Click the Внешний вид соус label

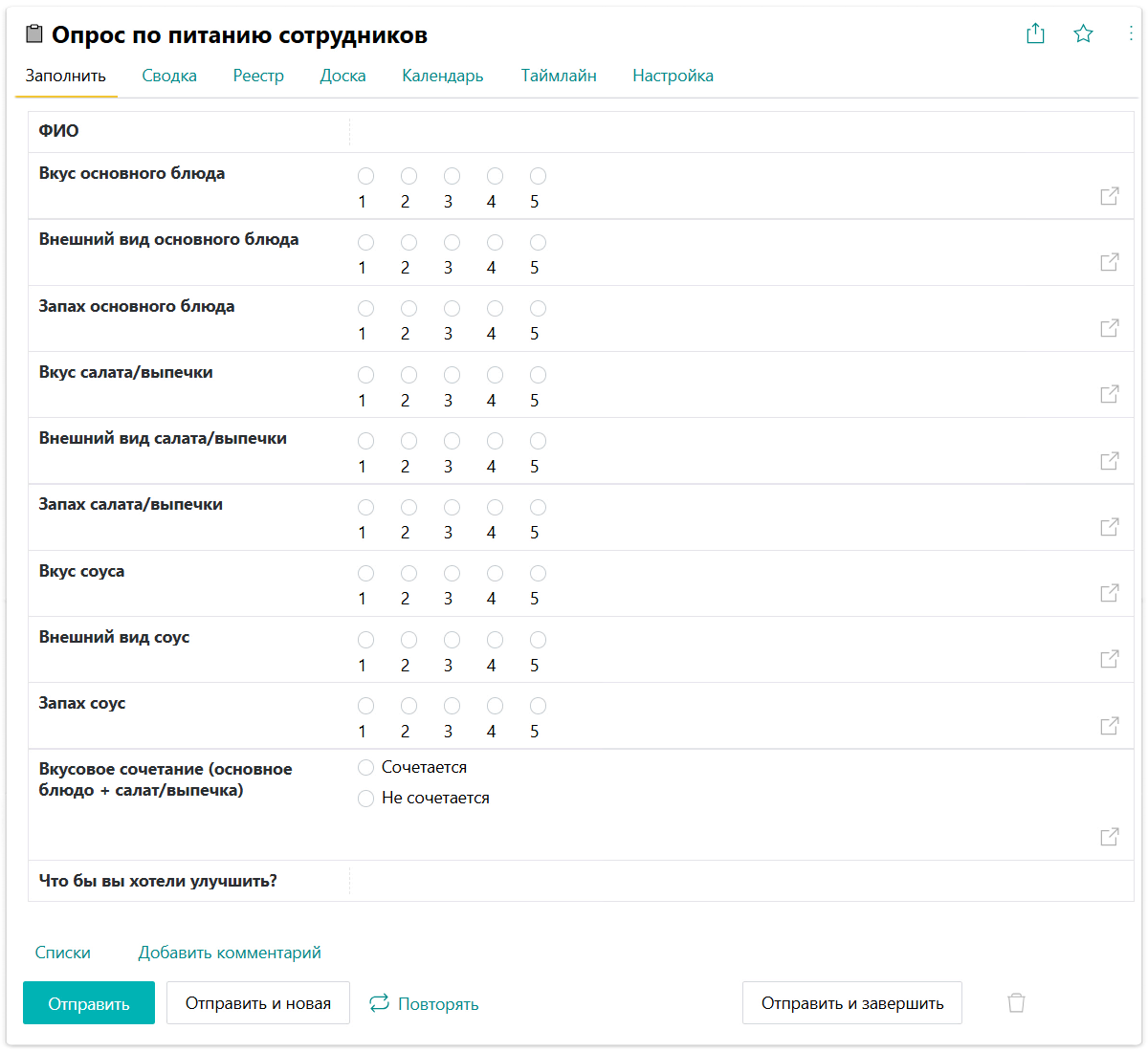114,637
